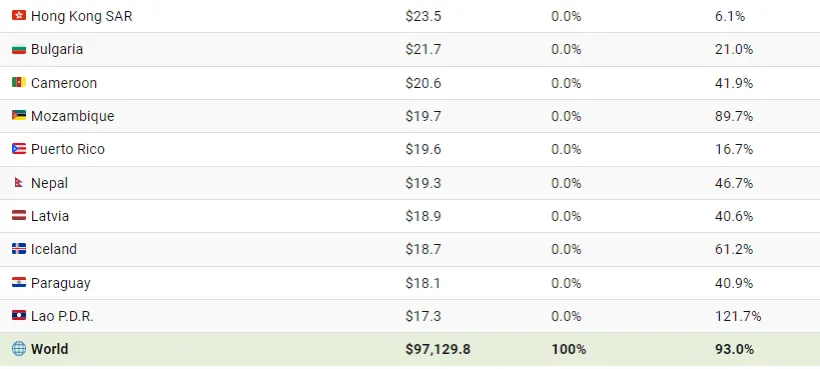Click the Paraguay flag icon
The height and width of the screenshot is (369, 820).
pos(19,283)
